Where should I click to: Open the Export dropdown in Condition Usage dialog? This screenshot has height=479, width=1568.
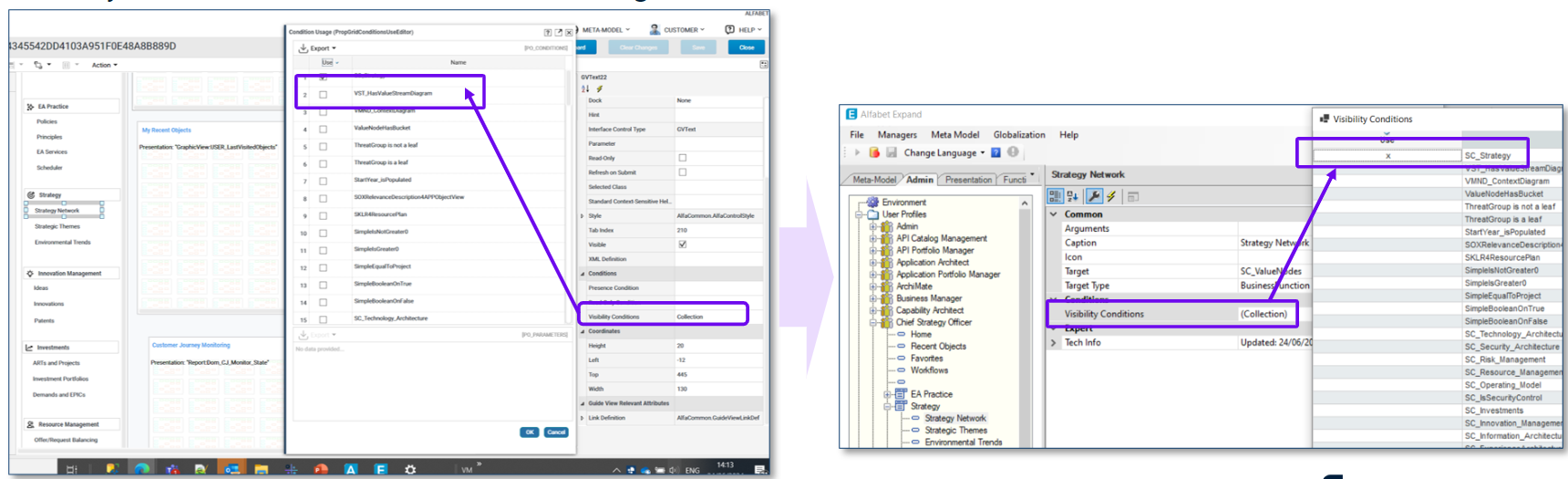coord(318,48)
